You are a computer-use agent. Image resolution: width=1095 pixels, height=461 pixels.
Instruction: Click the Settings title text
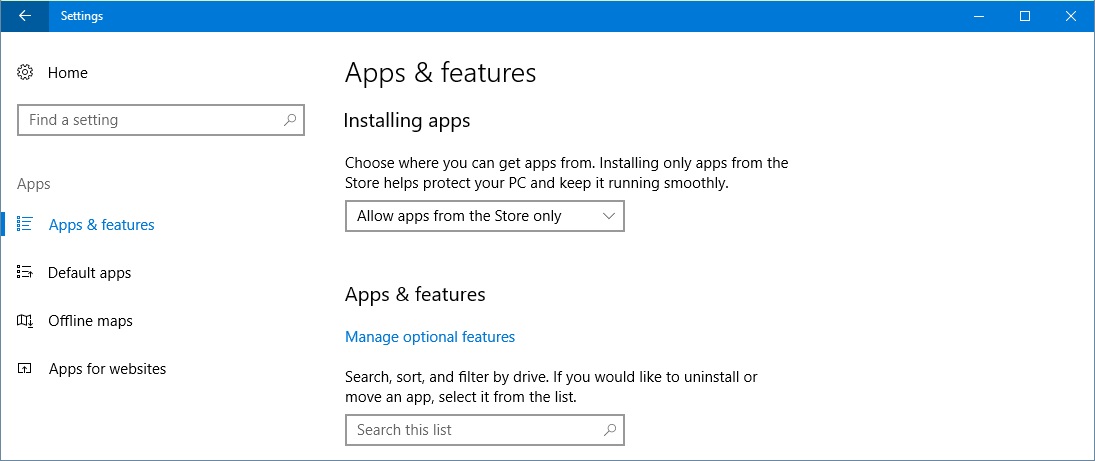(x=82, y=16)
